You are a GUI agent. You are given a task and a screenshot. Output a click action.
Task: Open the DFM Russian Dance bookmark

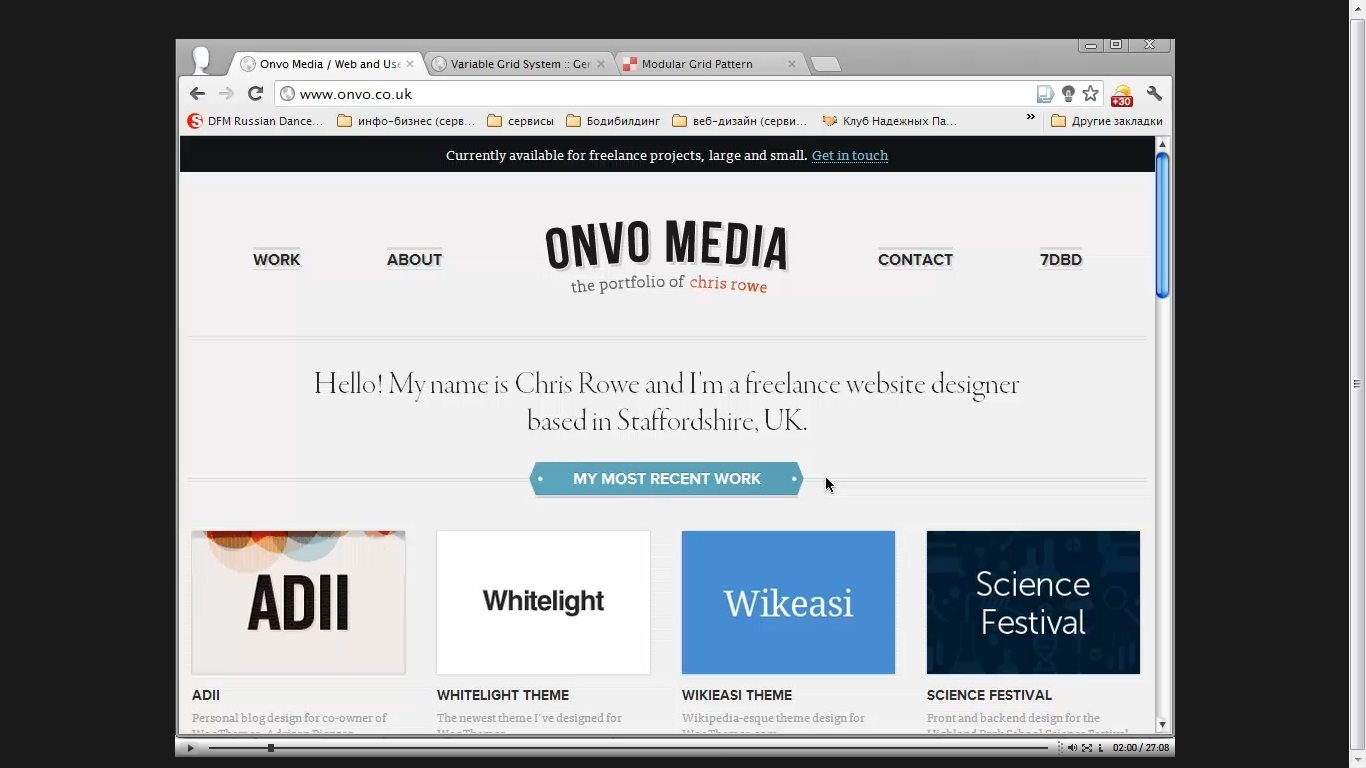[255, 121]
